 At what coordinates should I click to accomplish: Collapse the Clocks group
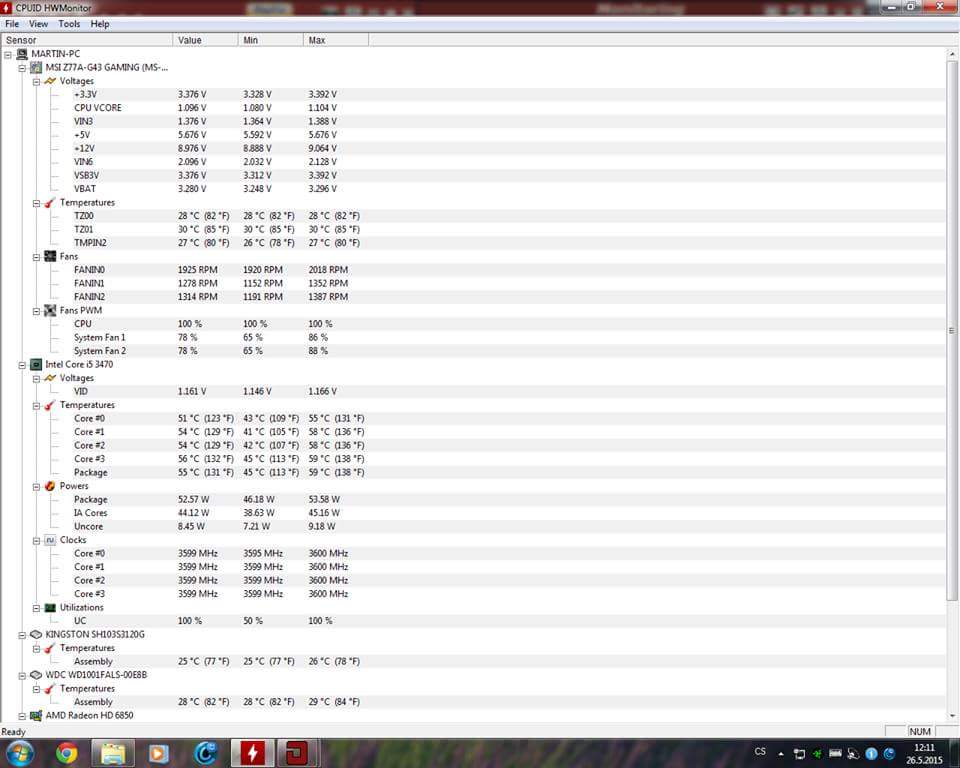point(36,540)
